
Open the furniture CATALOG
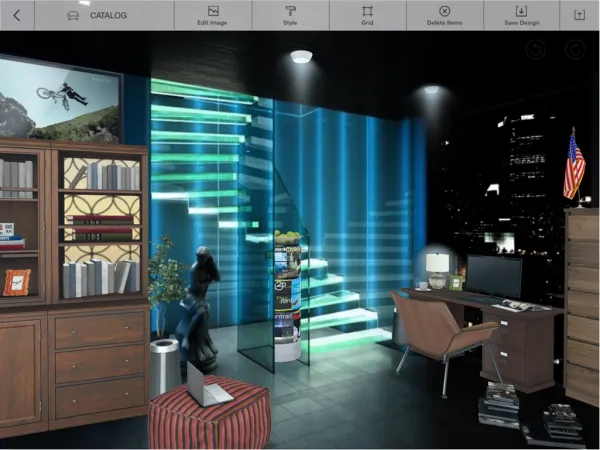[96, 15]
